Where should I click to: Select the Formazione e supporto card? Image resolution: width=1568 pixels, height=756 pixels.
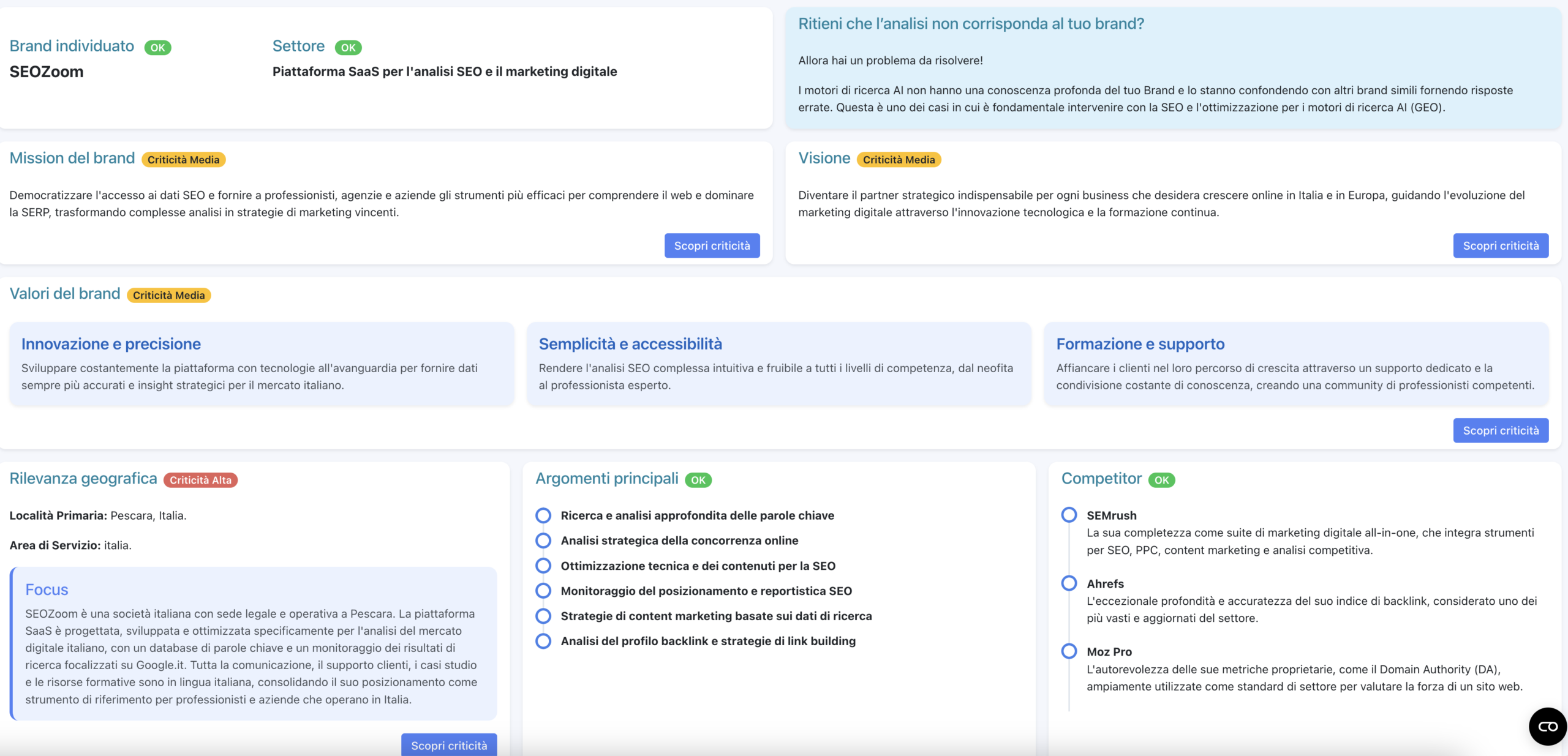point(1295,364)
